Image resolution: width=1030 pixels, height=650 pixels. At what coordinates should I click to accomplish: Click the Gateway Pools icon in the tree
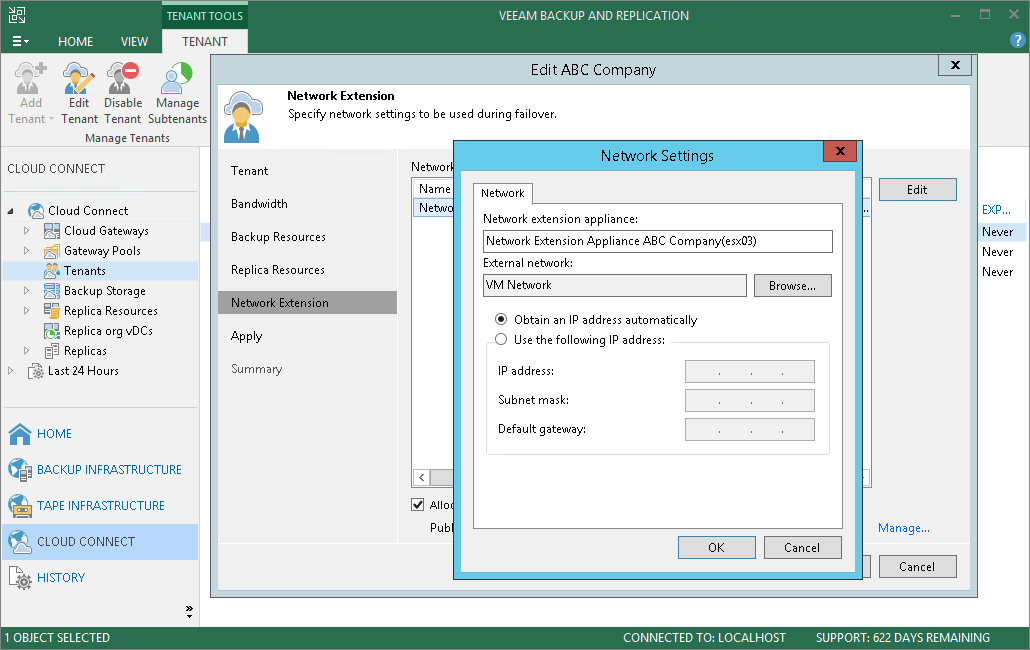point(52,251)
